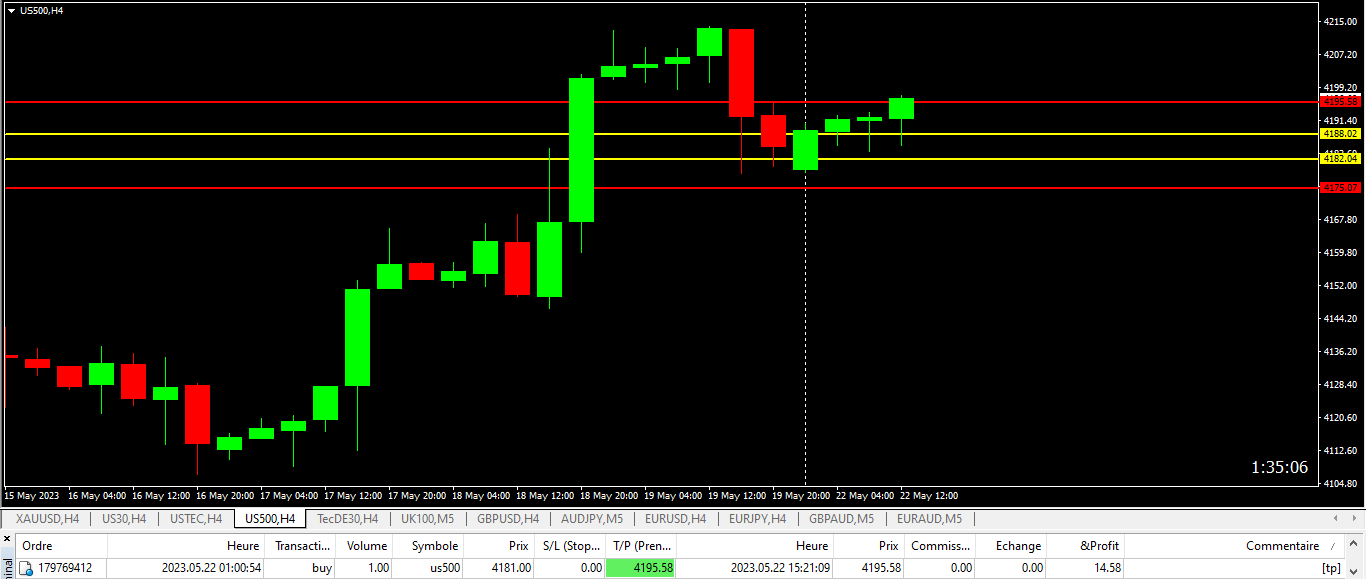Click the 4104.80 price axis label

[1339, 483]
